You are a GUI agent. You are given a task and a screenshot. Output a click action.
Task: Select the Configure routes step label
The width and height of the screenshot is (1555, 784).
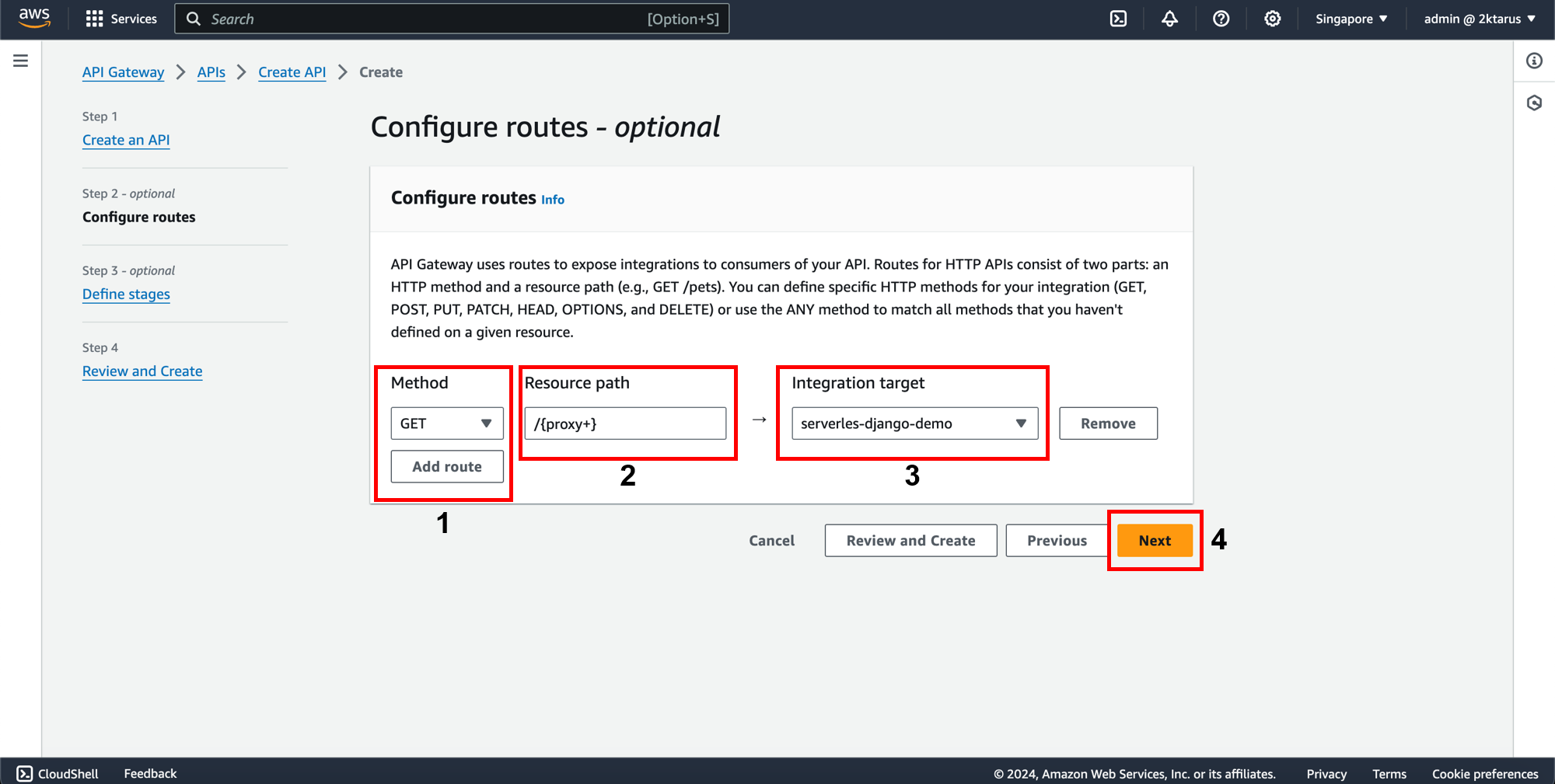click(139, 217)
